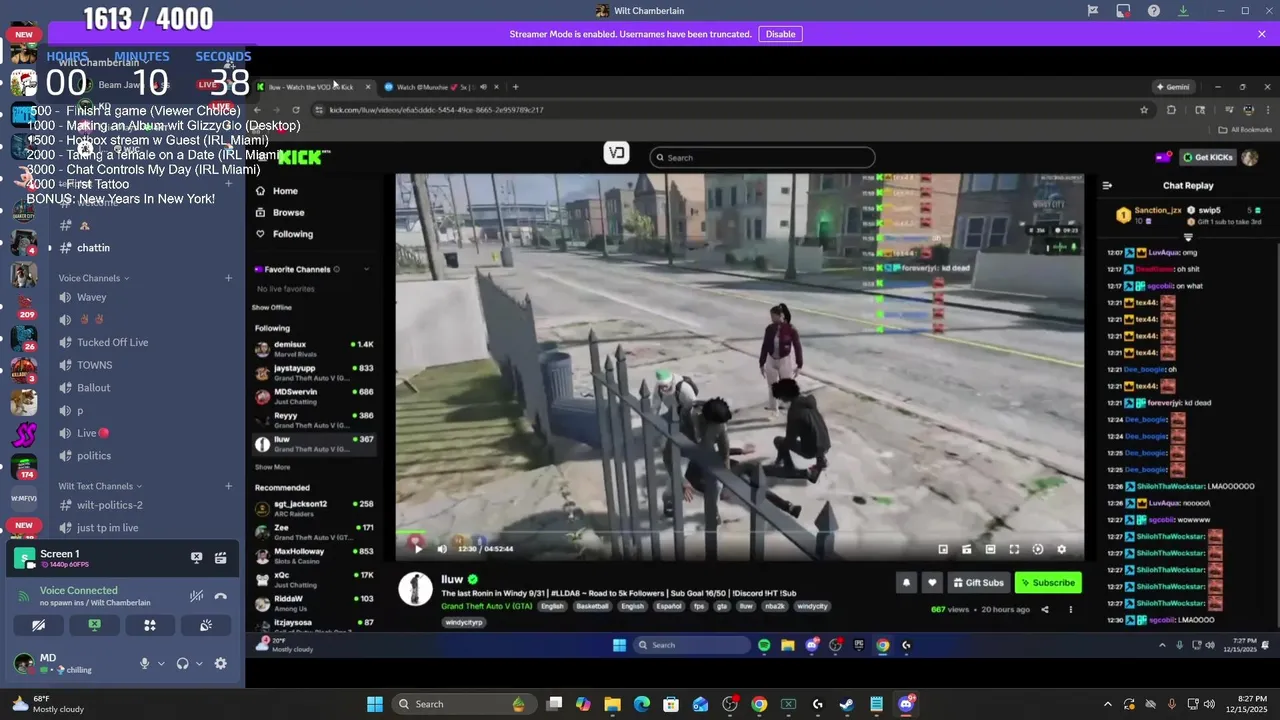Open the clips icon beside Screen 1
1280x720 pixels.
tap(220, 558)
